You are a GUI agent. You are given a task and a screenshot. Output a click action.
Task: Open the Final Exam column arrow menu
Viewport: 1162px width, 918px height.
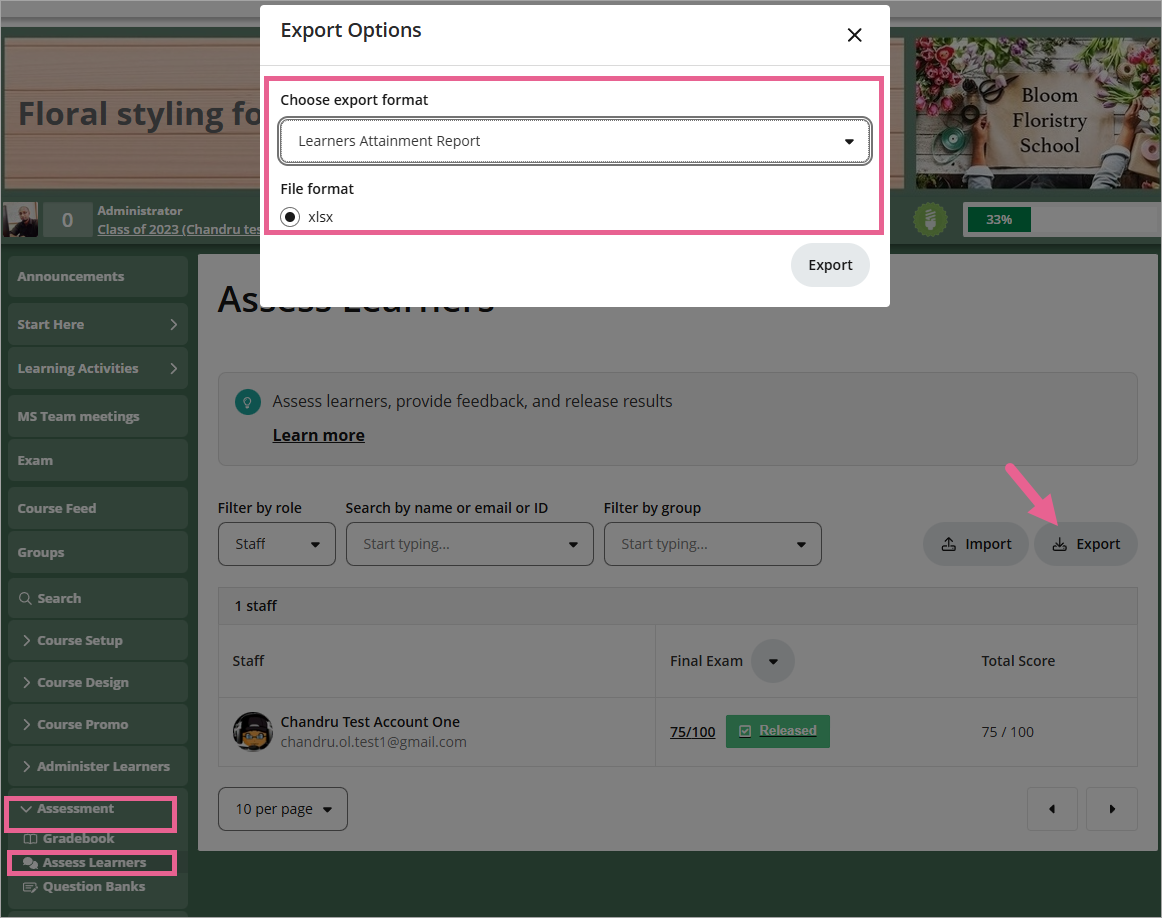(x=772, y=661)
